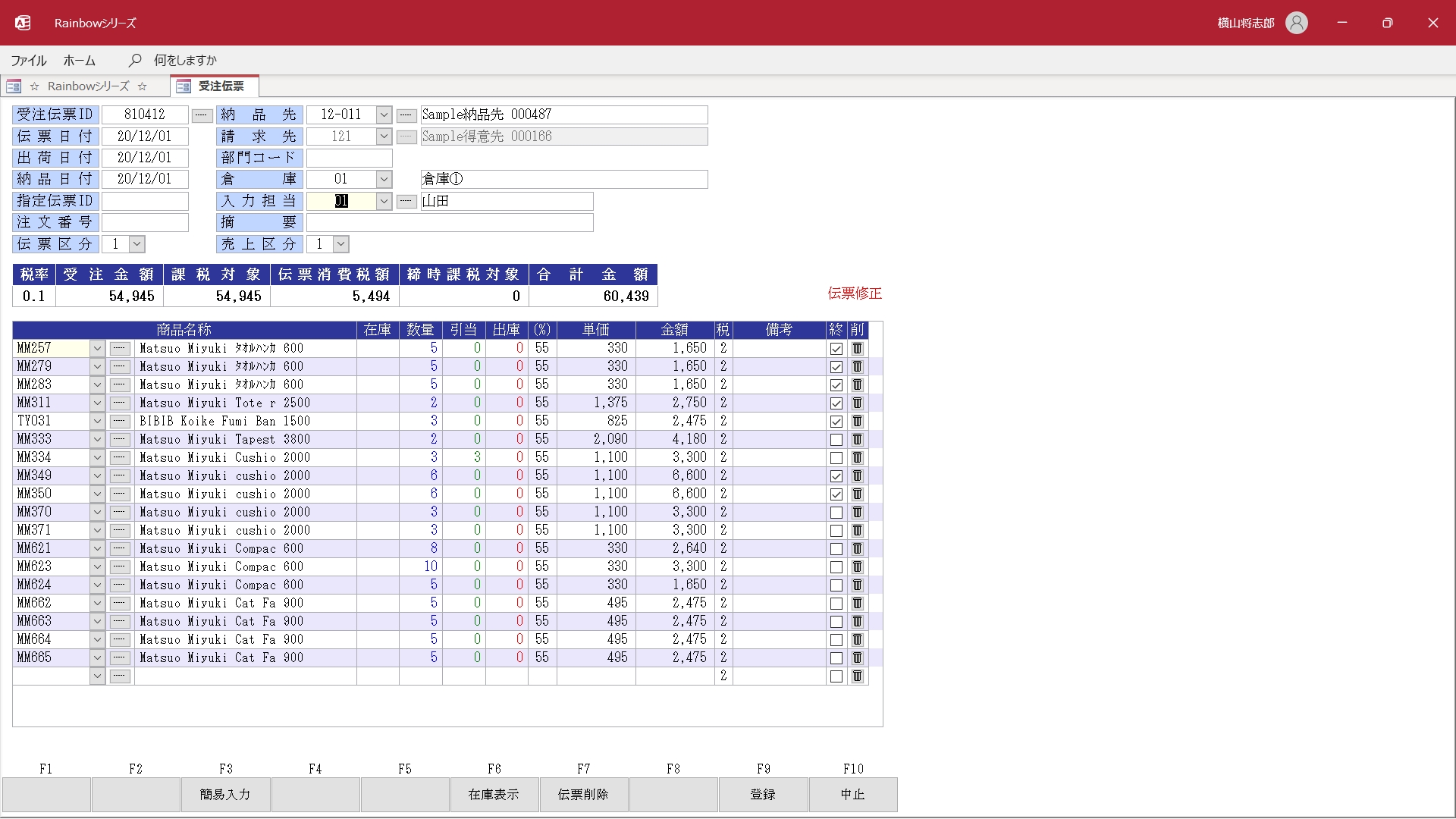Click the trash icon on row MM665
Screen dimensions: 1456x819
(857, 658)
